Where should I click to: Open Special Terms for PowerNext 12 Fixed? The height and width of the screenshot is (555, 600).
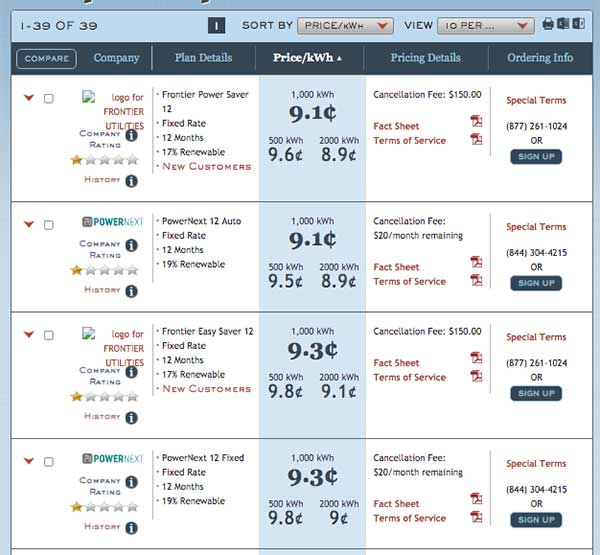click(536, 463)
